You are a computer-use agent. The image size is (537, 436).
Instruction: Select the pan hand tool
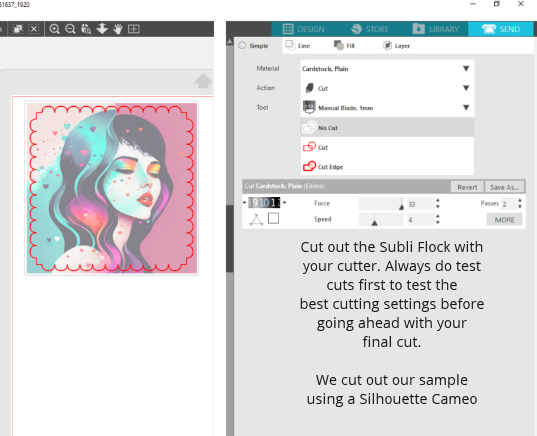[118, 29]
